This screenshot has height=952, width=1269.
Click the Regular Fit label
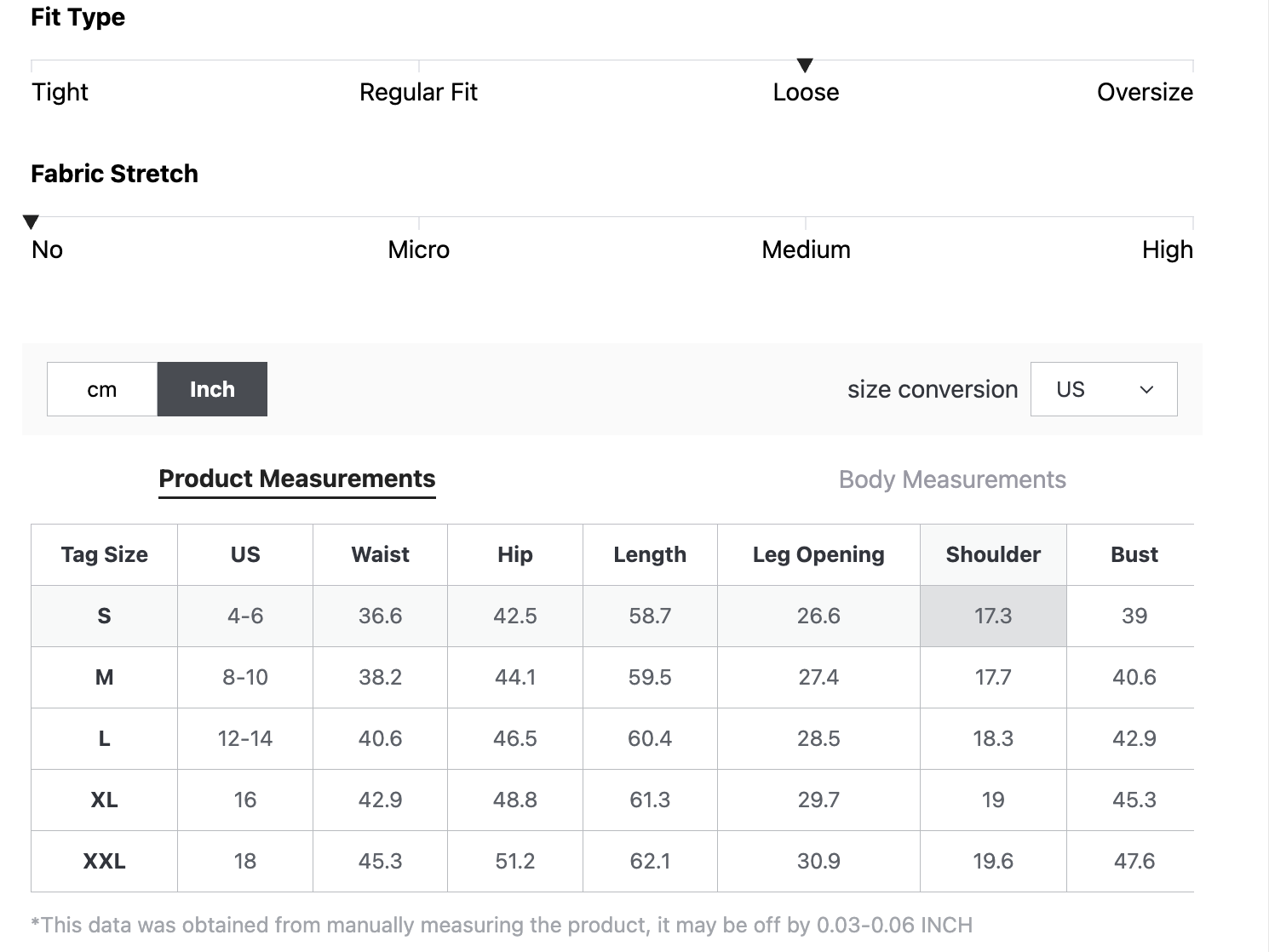(418, 92)
